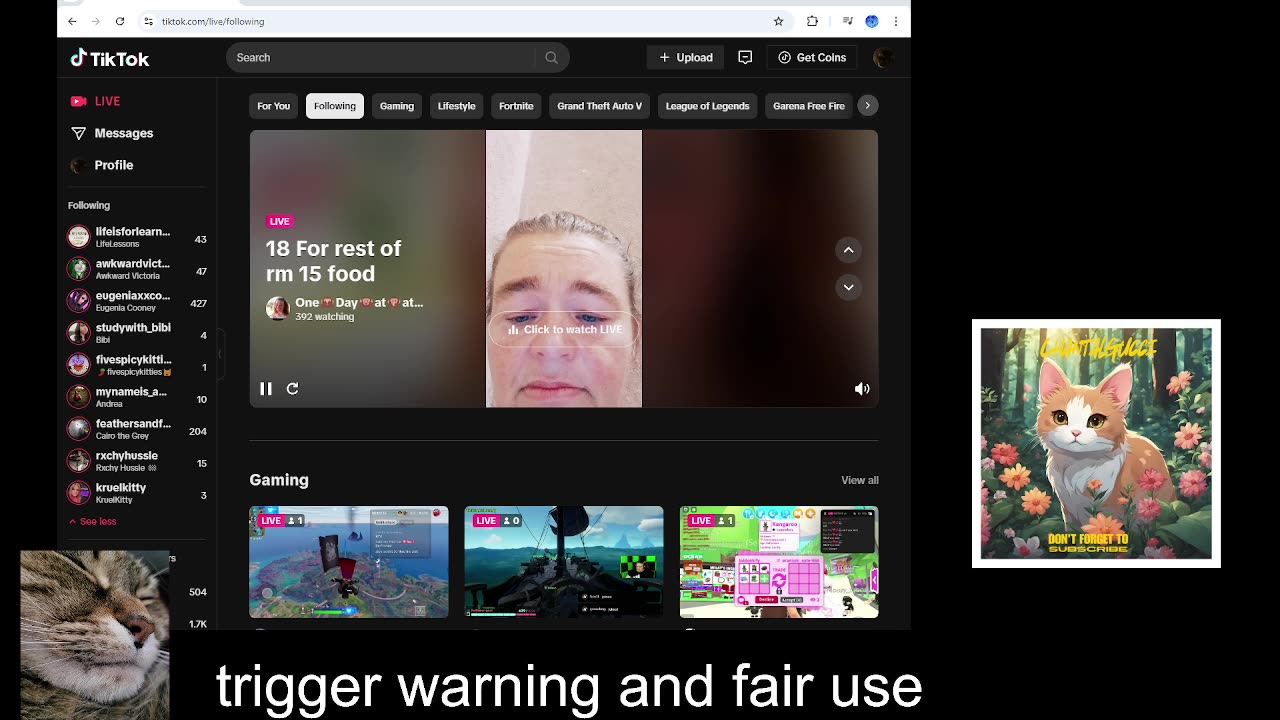Click the site info icon in address bar
Image resolution: width=1280 pixels, height=720 pixels.
148,21
